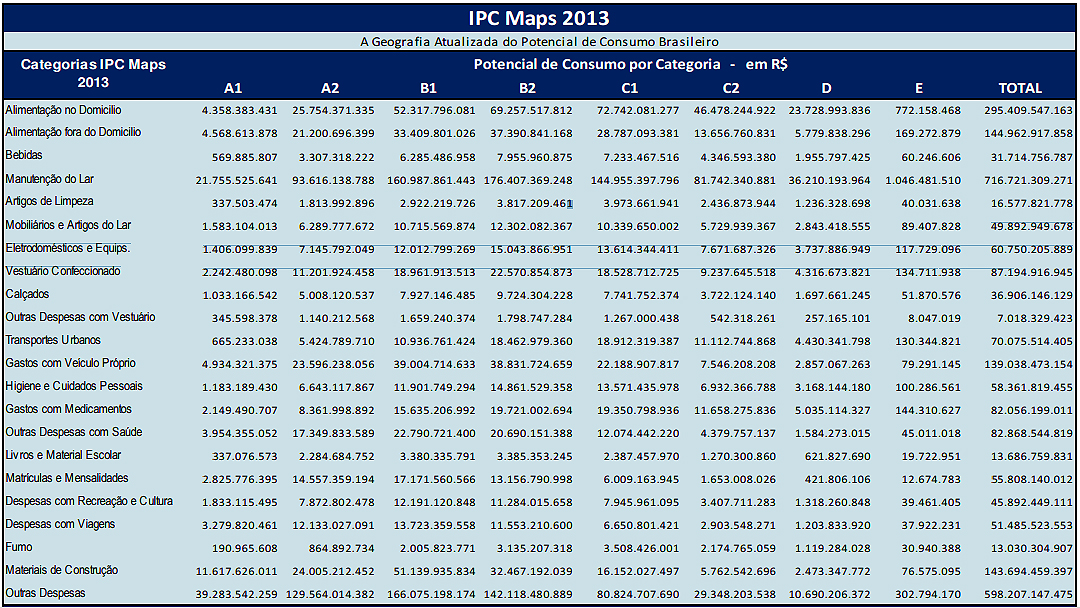1080x608 pixels.
Task: Select 'Eletrodomésticos e Equips.' row label
Action: [x=68, y=248]
